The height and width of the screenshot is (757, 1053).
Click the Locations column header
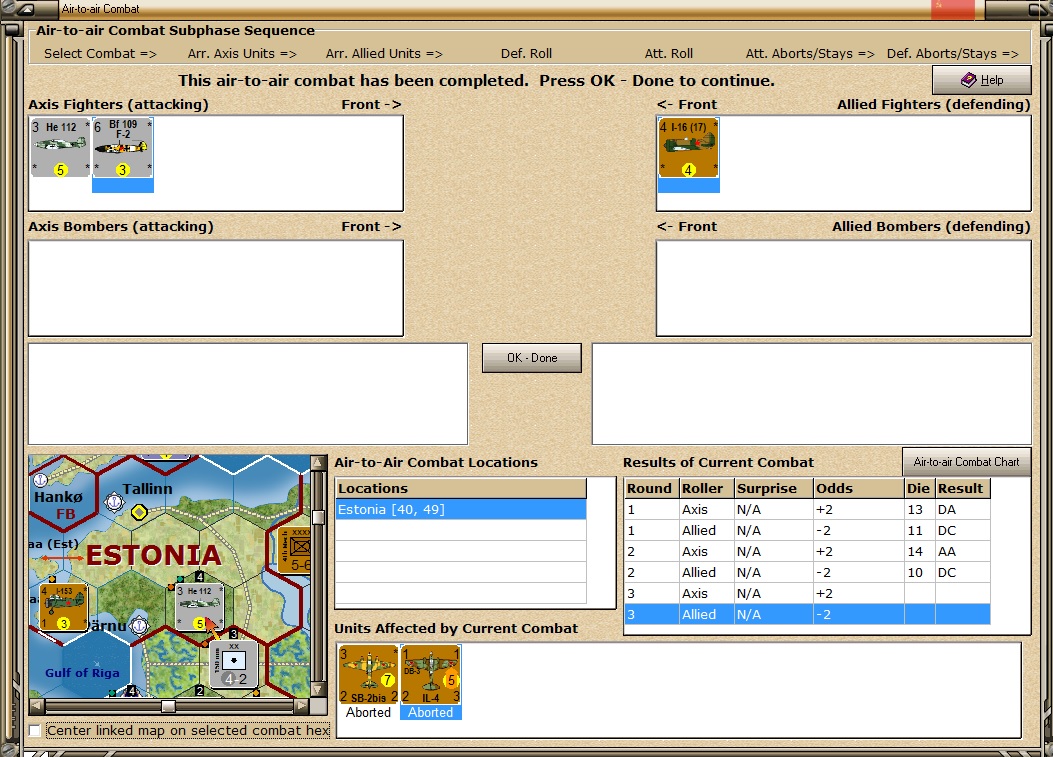coord(461,488)
